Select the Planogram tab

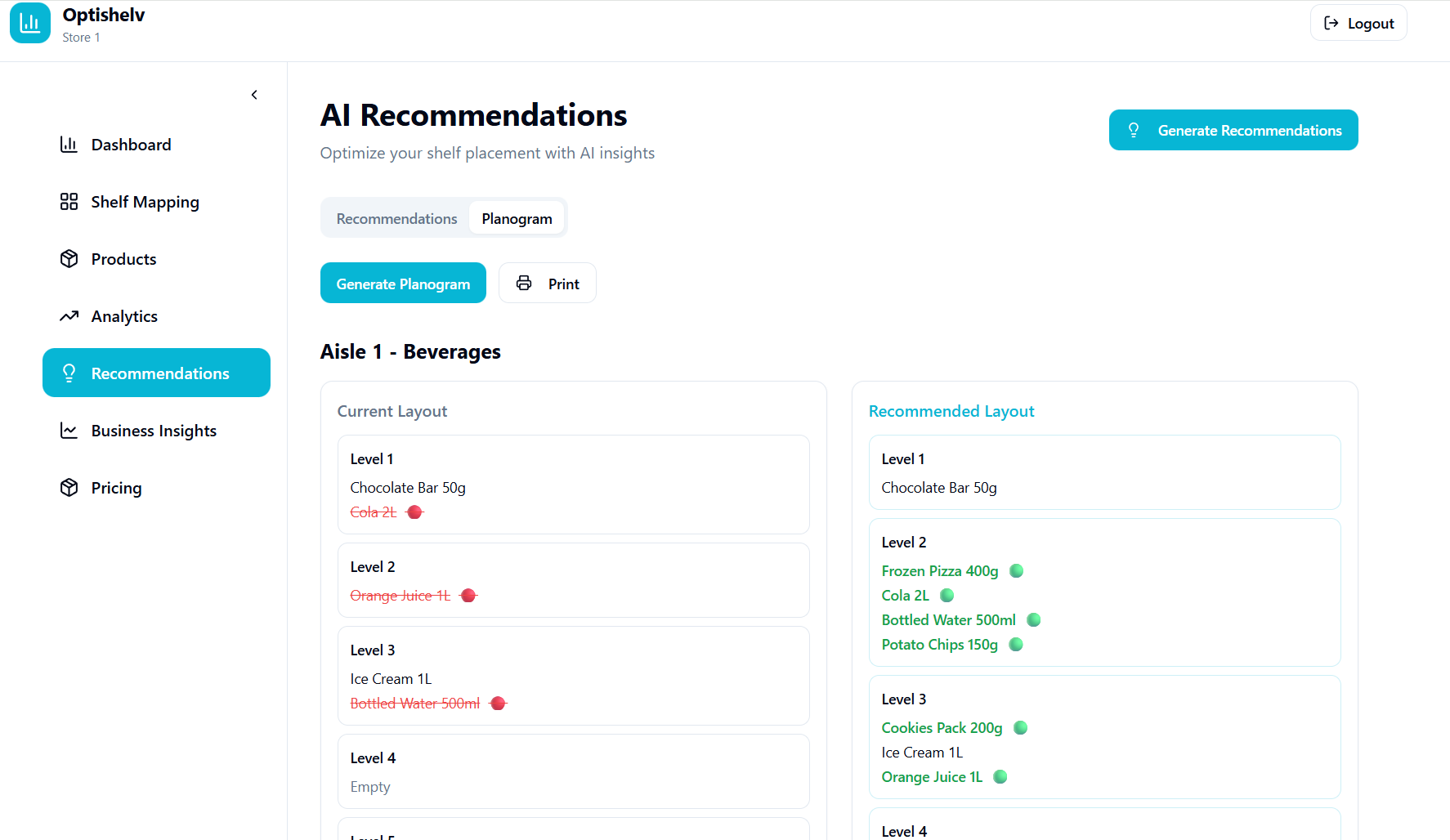(517, 218)
